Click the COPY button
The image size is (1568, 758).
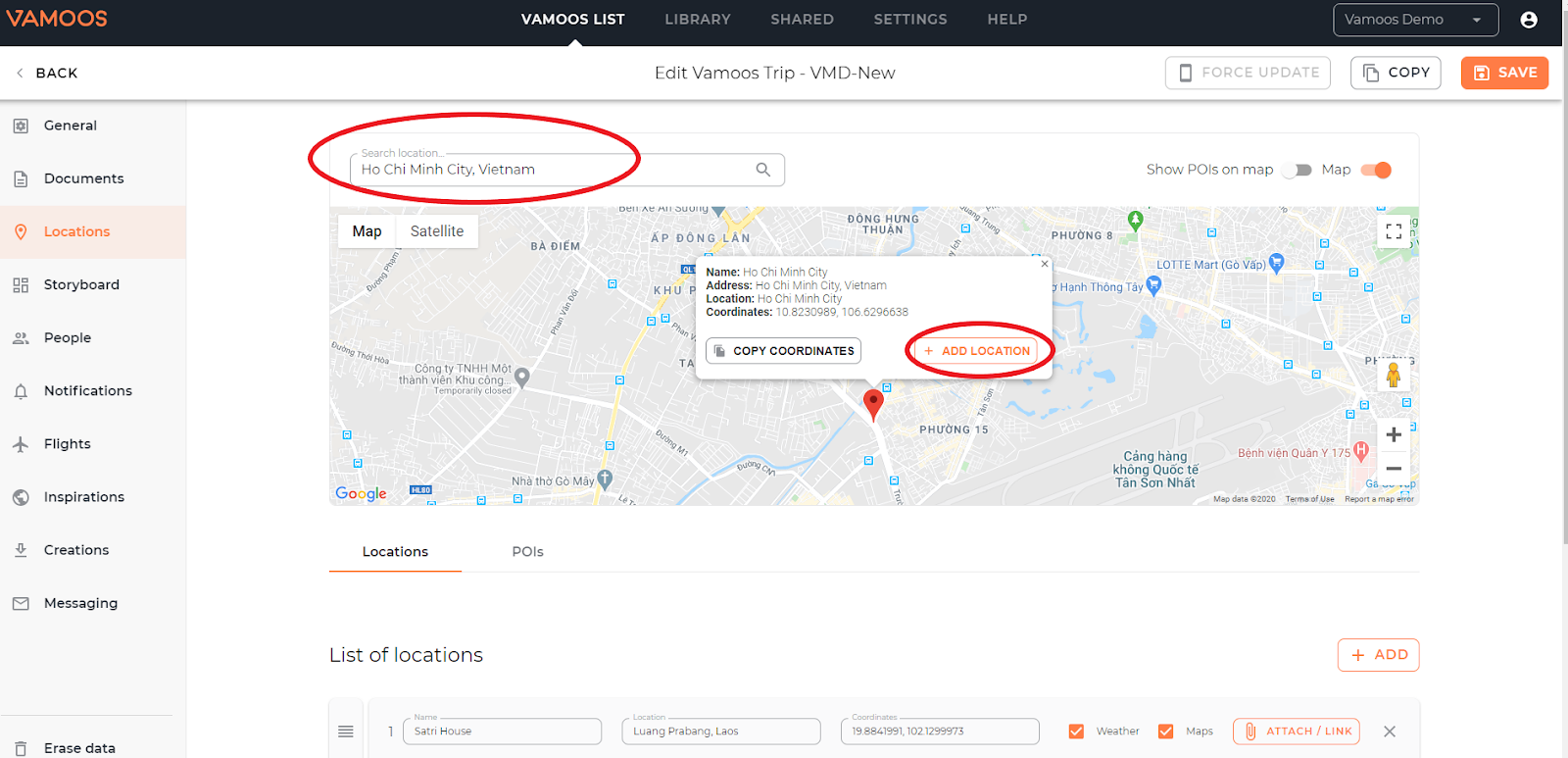click(1396, 73)
